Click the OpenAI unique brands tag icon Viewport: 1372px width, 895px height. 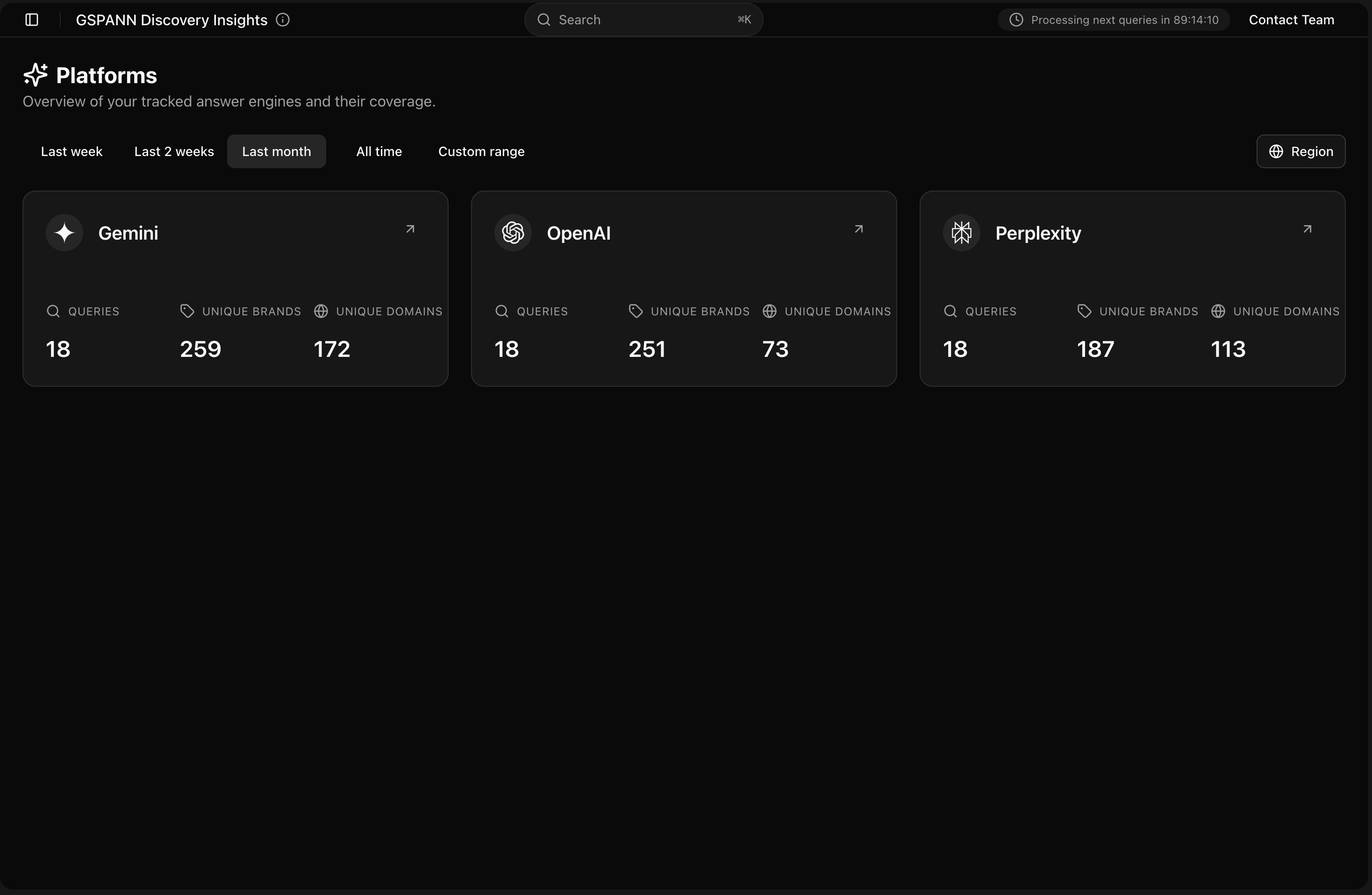636,311
